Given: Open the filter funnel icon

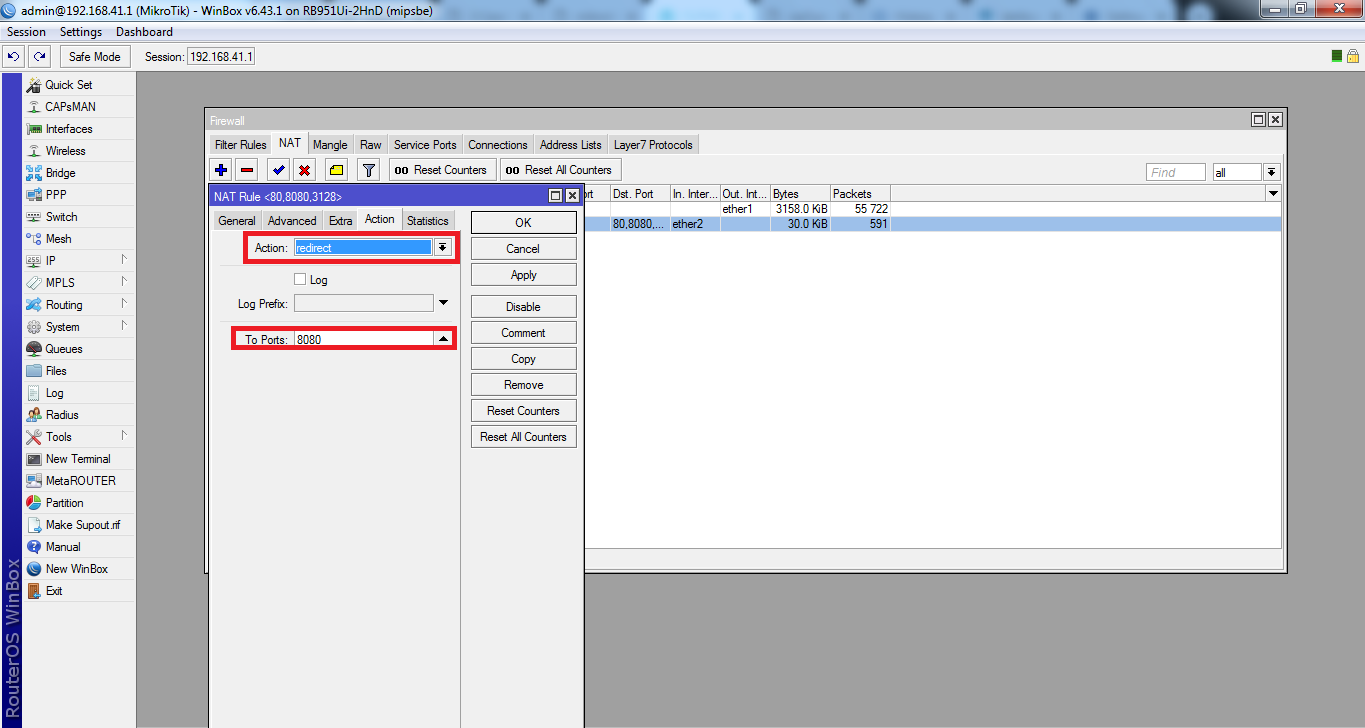Looking at the screenshot, I should point(369,170).
